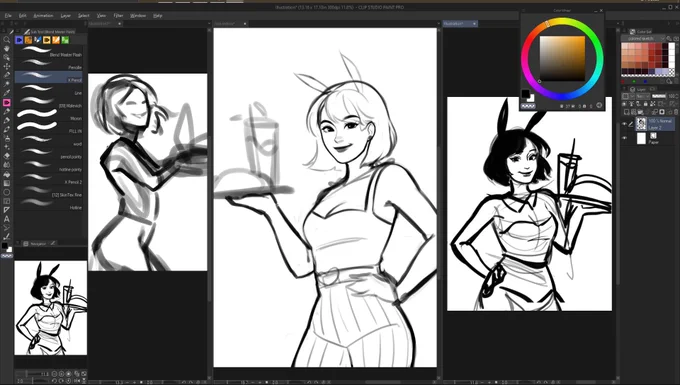680x385 pixels.
Task: Delete color in Color Set panel
Action: 676,82
